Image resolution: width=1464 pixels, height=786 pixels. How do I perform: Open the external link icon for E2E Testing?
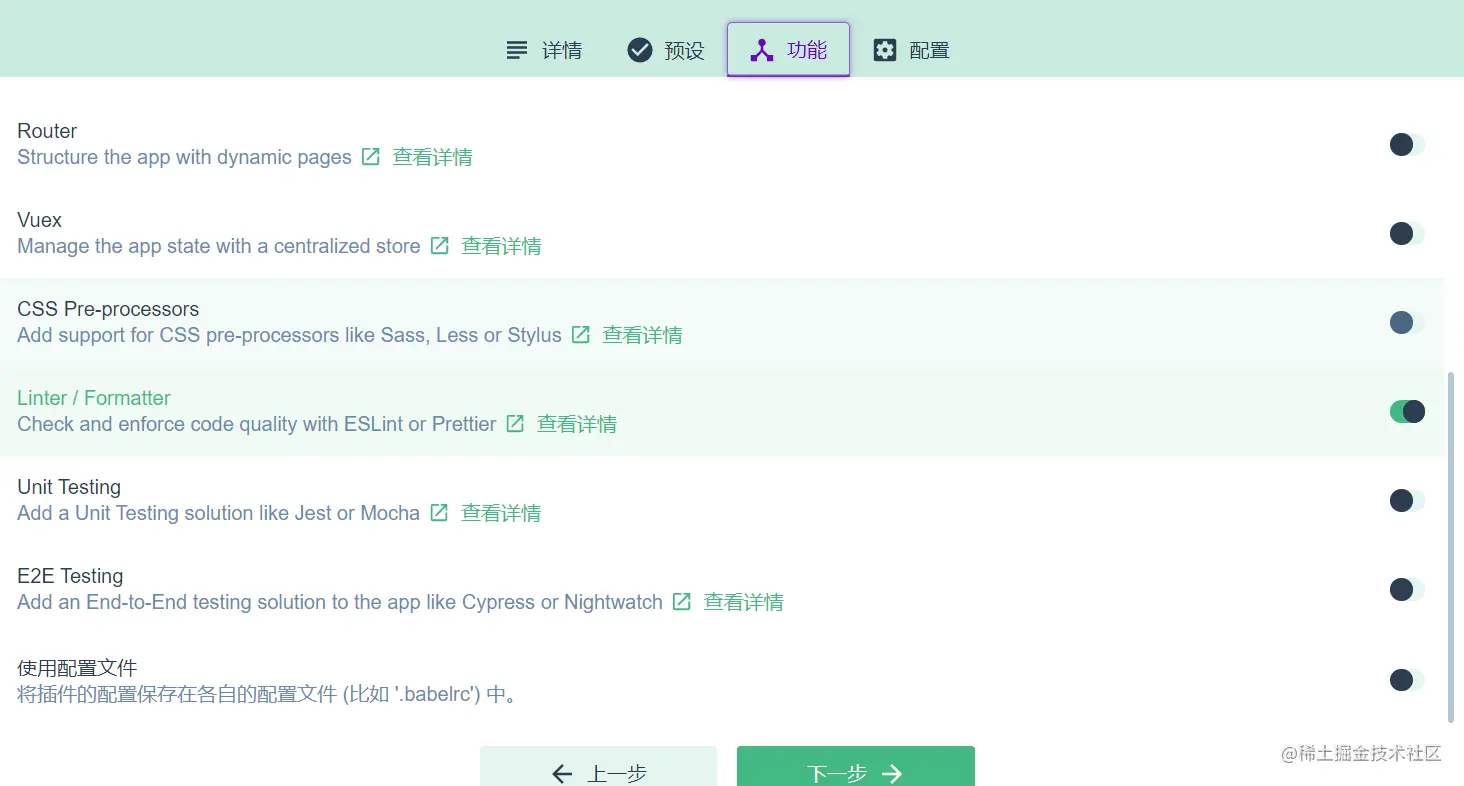pyautogui.click(x=681, y=601)
